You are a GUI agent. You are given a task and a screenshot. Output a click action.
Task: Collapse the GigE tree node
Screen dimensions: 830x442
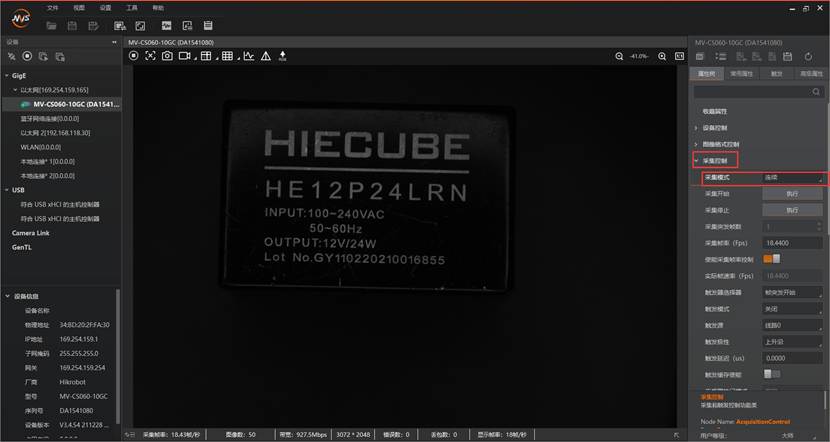pos(7,76)
